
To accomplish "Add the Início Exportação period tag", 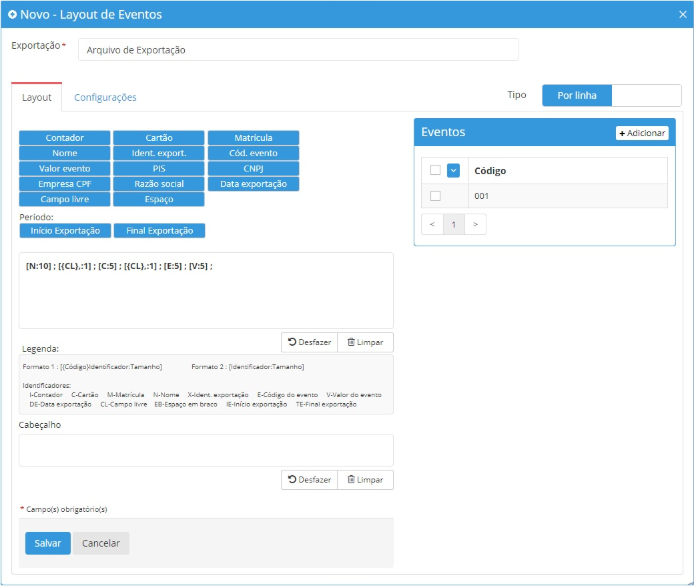I will [x=65, y=231].
